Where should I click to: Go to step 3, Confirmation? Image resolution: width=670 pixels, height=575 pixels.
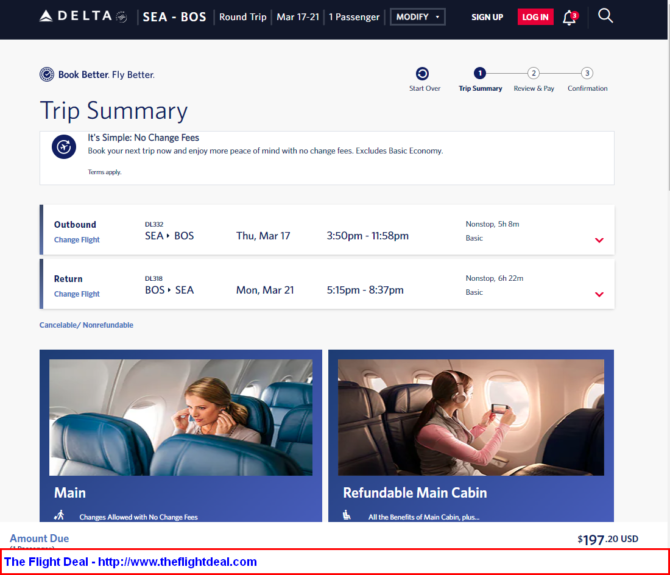[587, 73]
